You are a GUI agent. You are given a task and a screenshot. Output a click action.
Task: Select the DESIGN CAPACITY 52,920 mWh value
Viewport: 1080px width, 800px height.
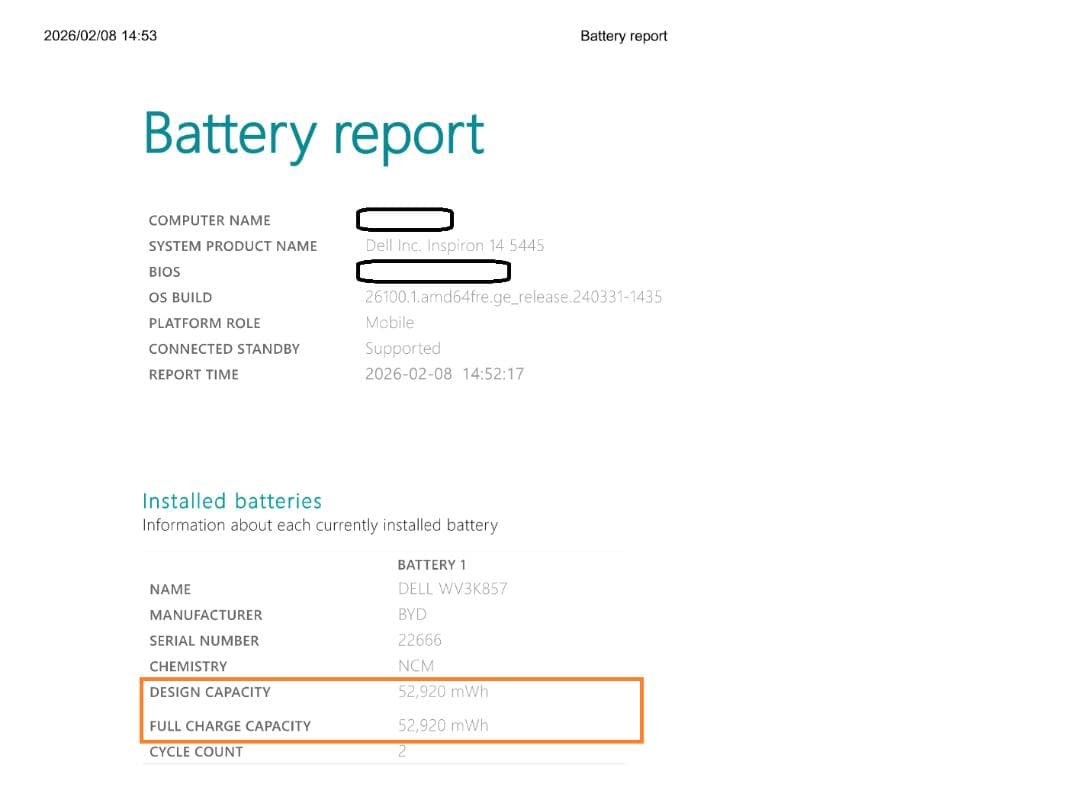443,691
